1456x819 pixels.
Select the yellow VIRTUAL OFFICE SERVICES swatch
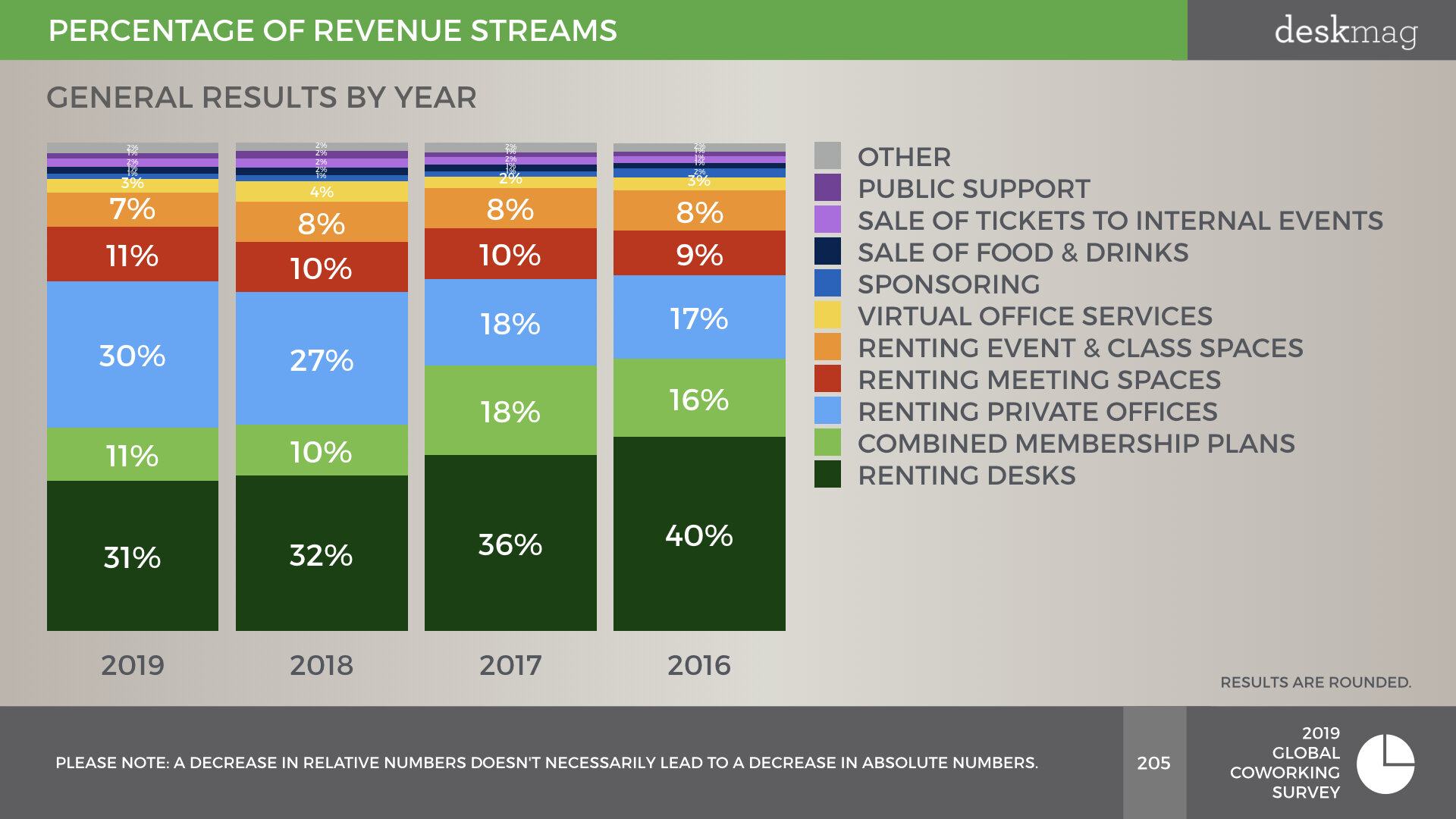click(827, 315)
